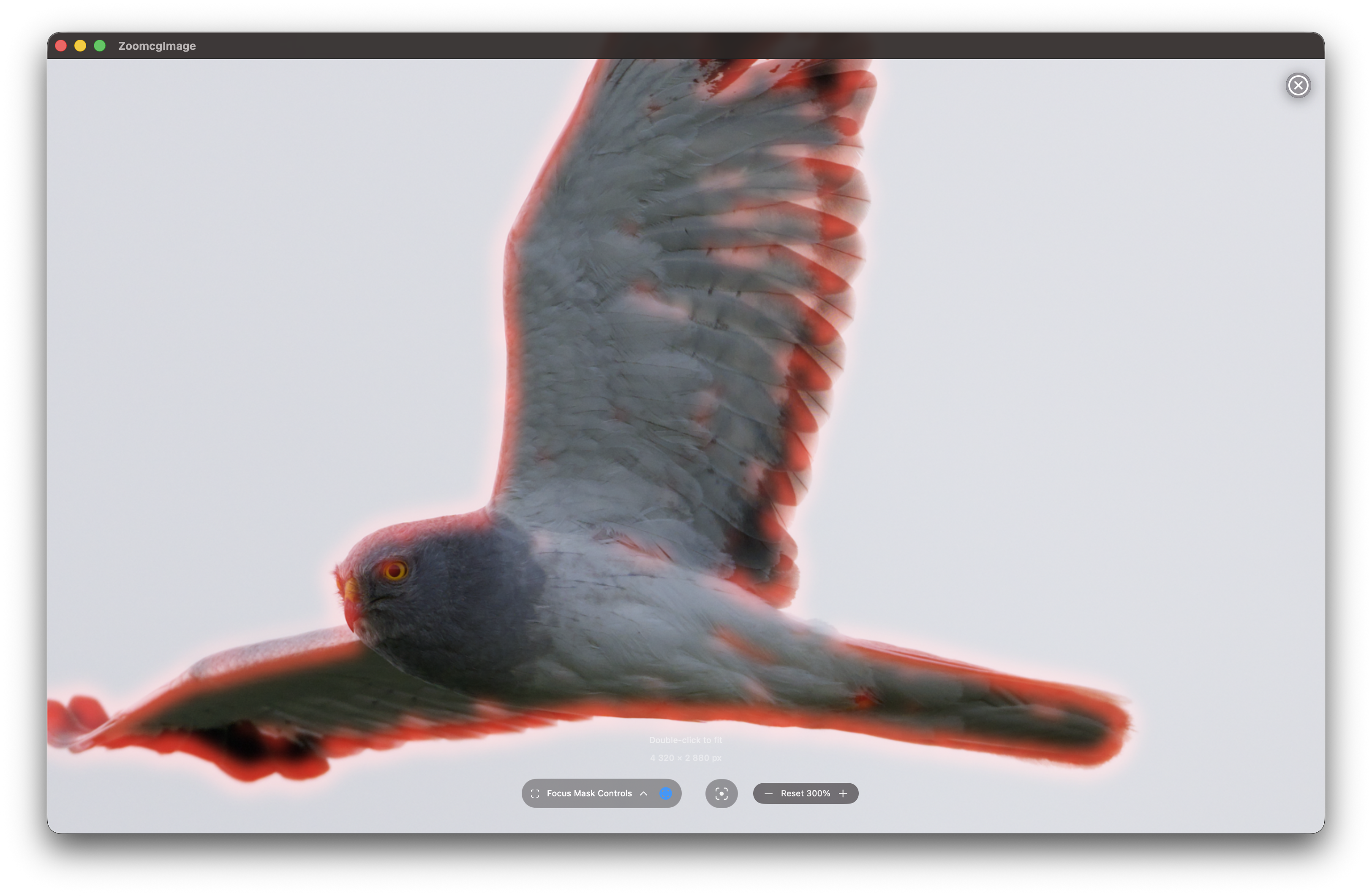The image size is (1372, 896).
Task: Select the Focus Mask Controls label
Action: tap(589, 793)
